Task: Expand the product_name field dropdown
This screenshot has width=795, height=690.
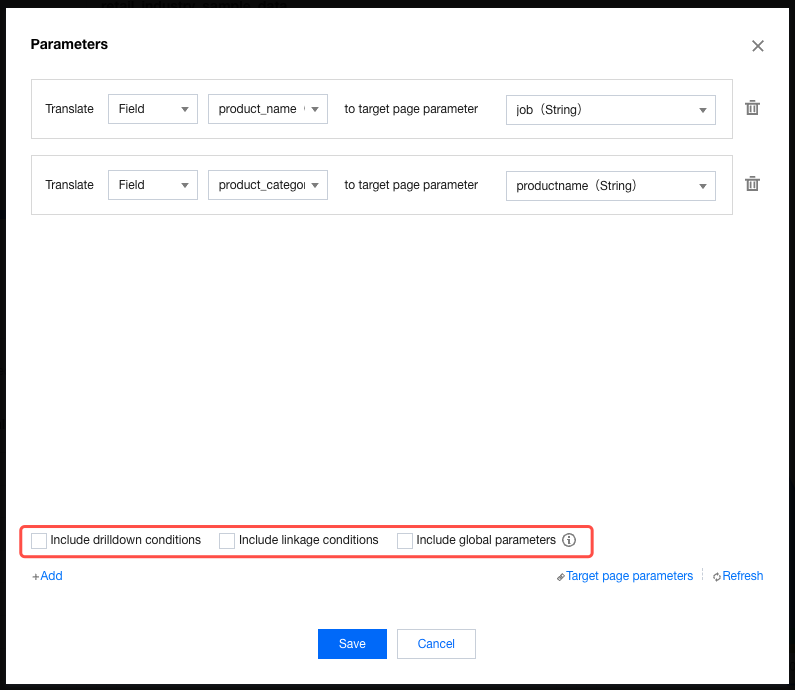Action: tap(267, 109)
